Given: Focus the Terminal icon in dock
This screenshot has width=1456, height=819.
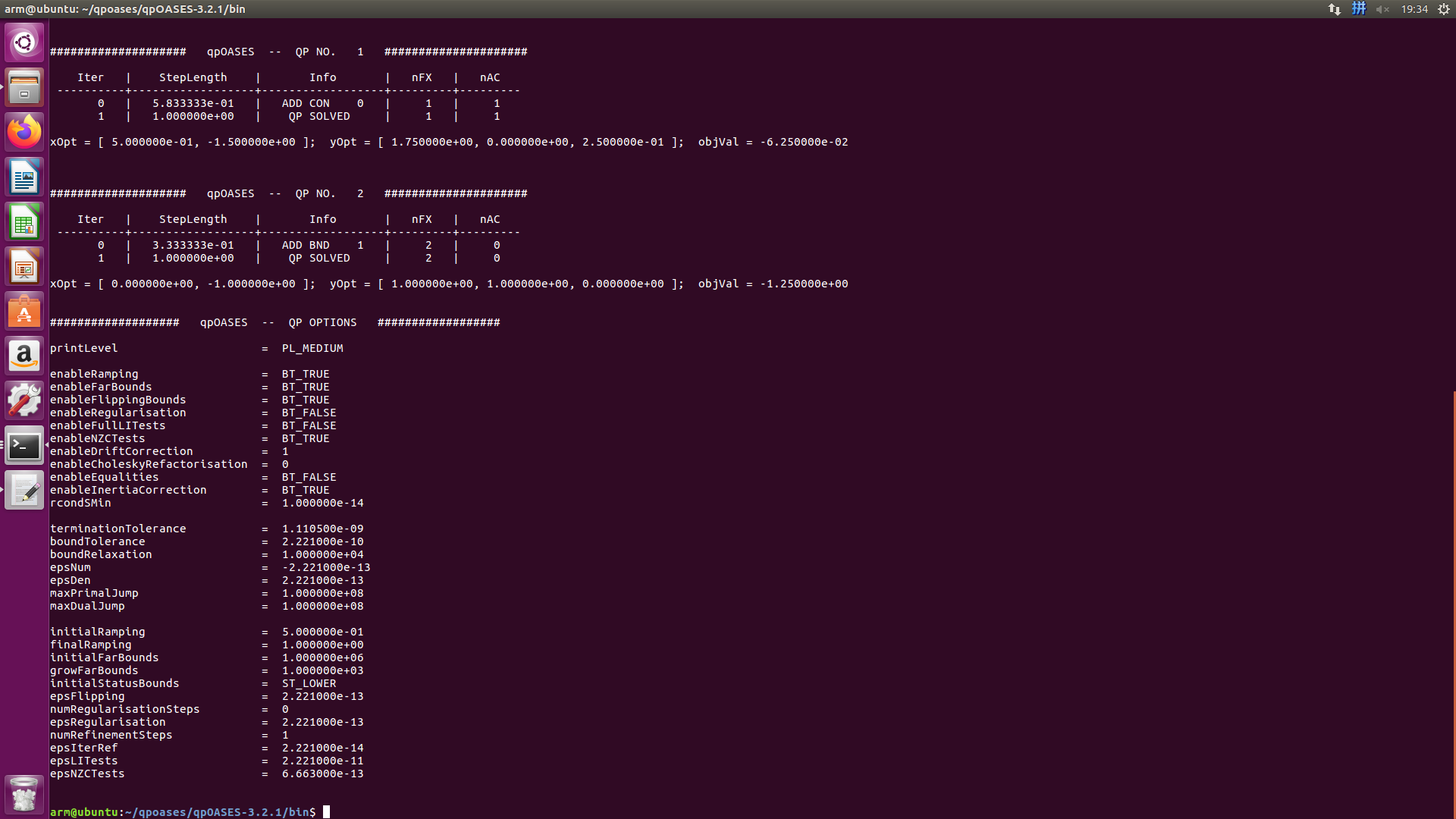Looking at the screenshot, I should [24, 446].
